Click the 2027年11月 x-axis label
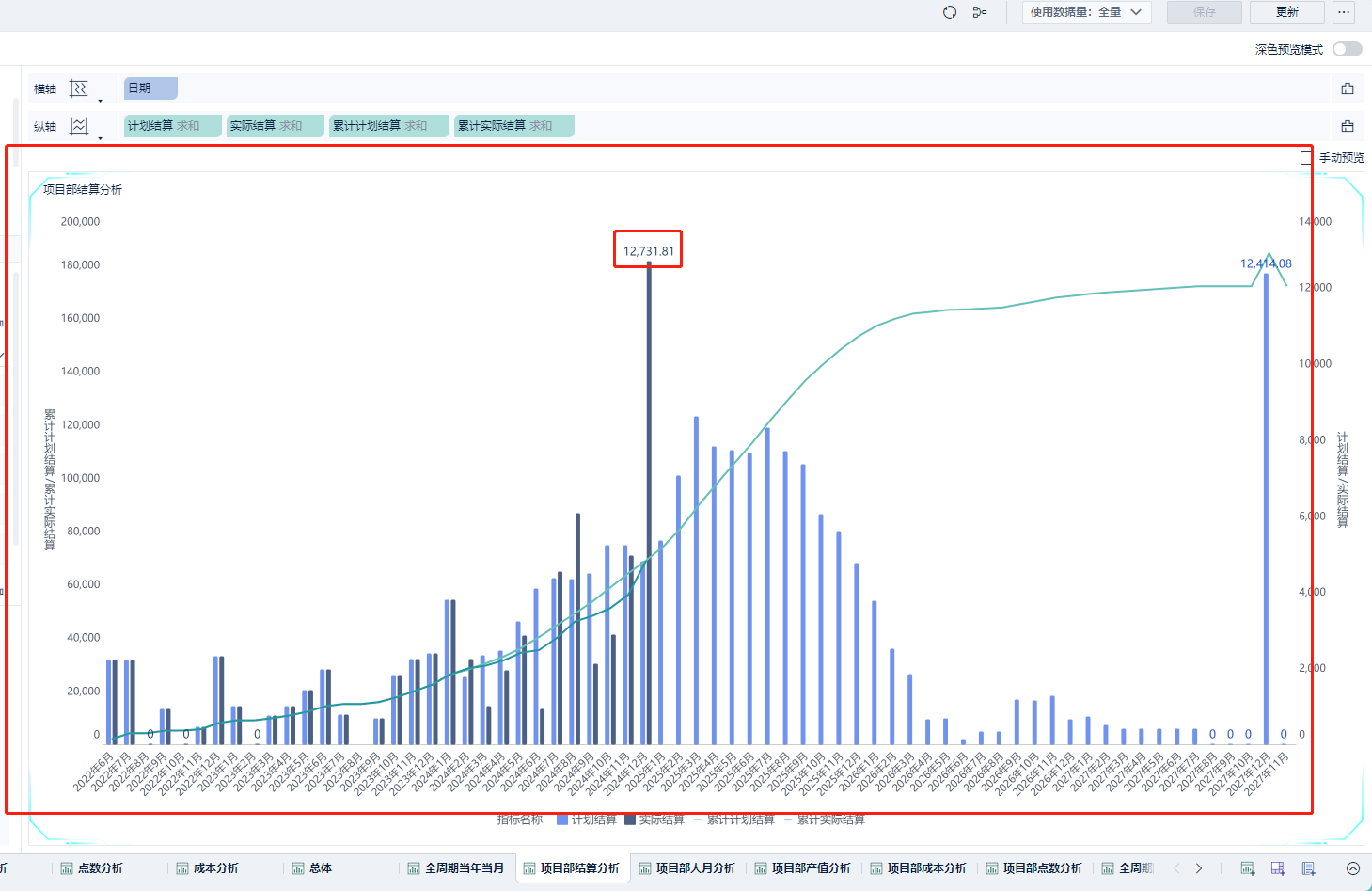 click(x=1266, y=773)
